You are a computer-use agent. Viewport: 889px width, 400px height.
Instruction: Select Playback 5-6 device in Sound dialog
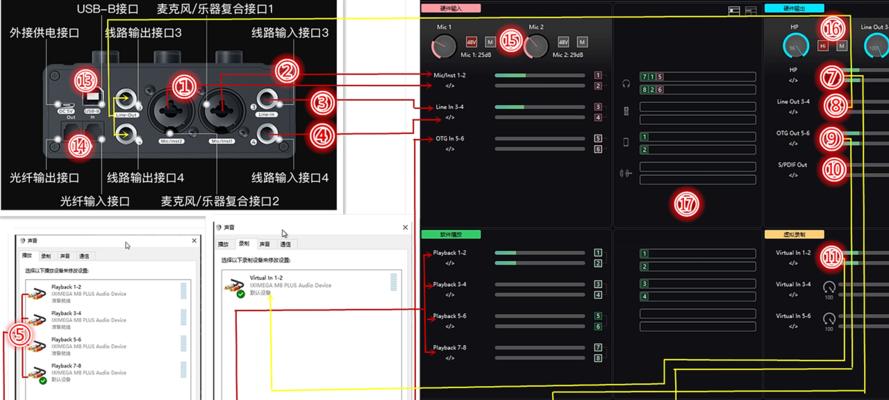coord(108,346)
